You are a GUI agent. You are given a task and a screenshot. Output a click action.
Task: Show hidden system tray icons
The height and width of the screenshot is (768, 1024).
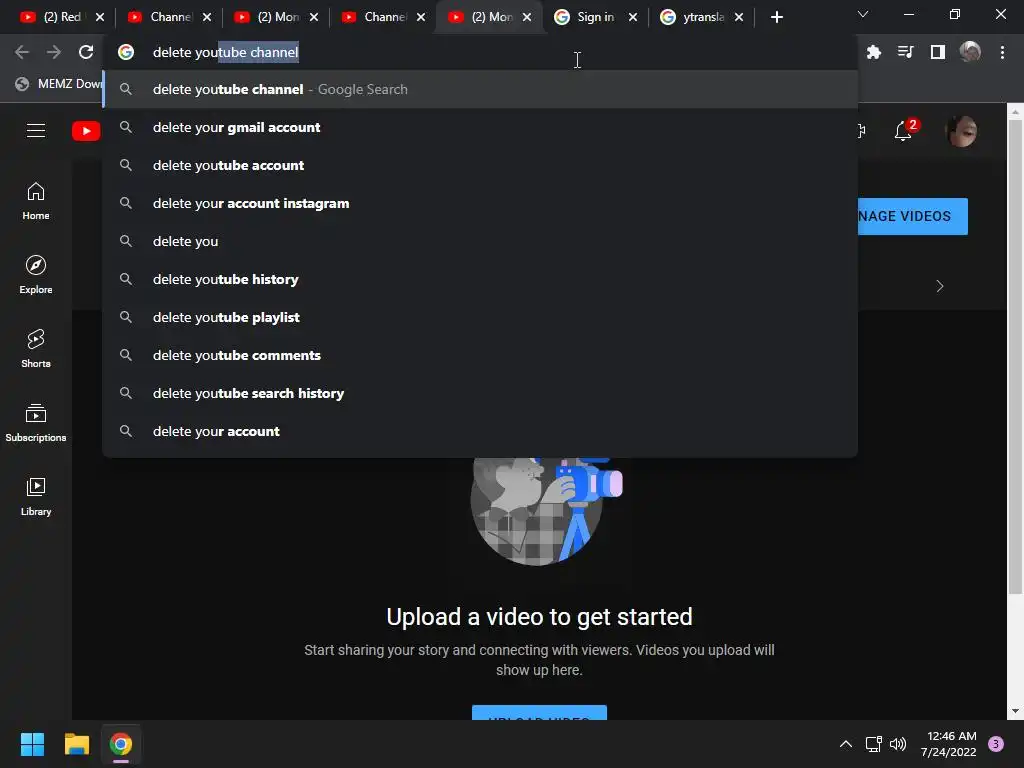coord(846,744)
